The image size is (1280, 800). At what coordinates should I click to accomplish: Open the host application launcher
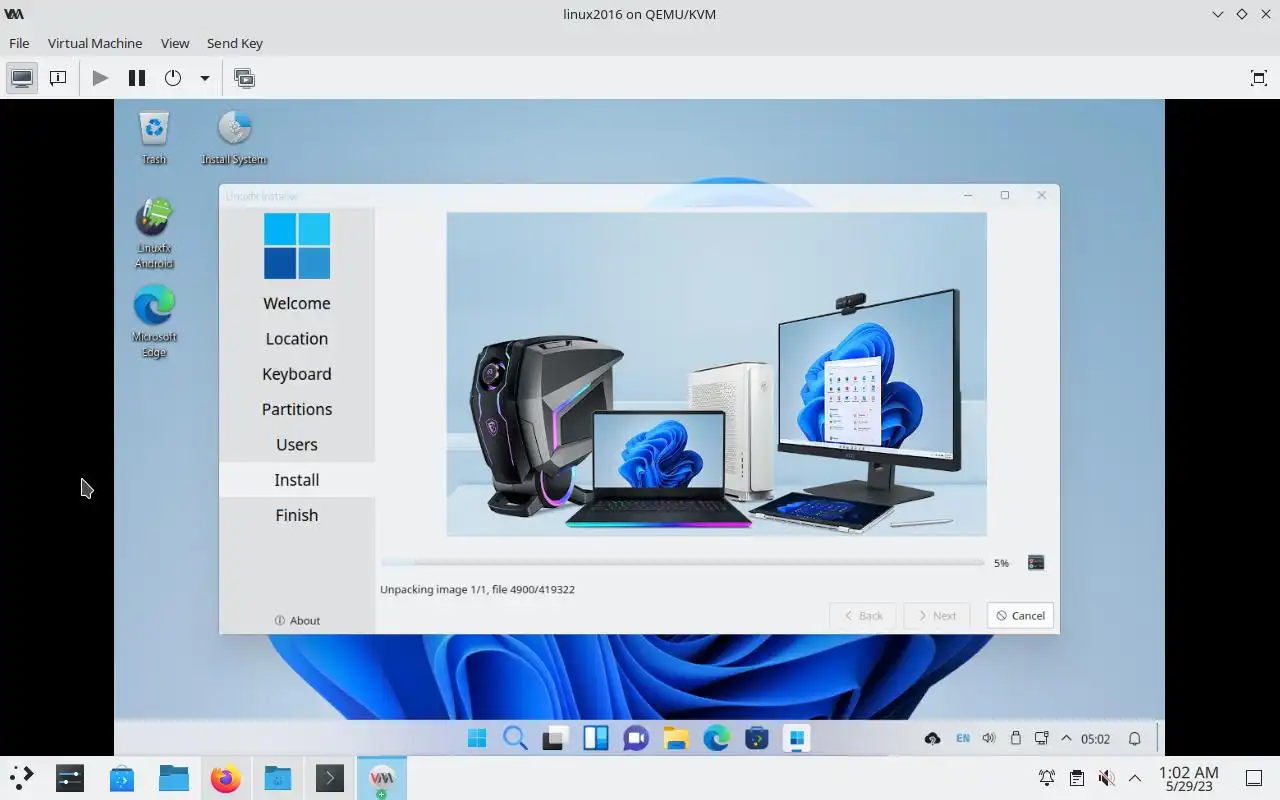pos(22,778)
